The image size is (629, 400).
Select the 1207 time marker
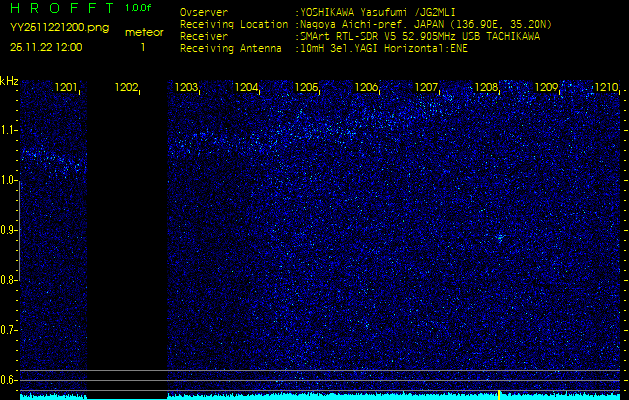(426, 88)
